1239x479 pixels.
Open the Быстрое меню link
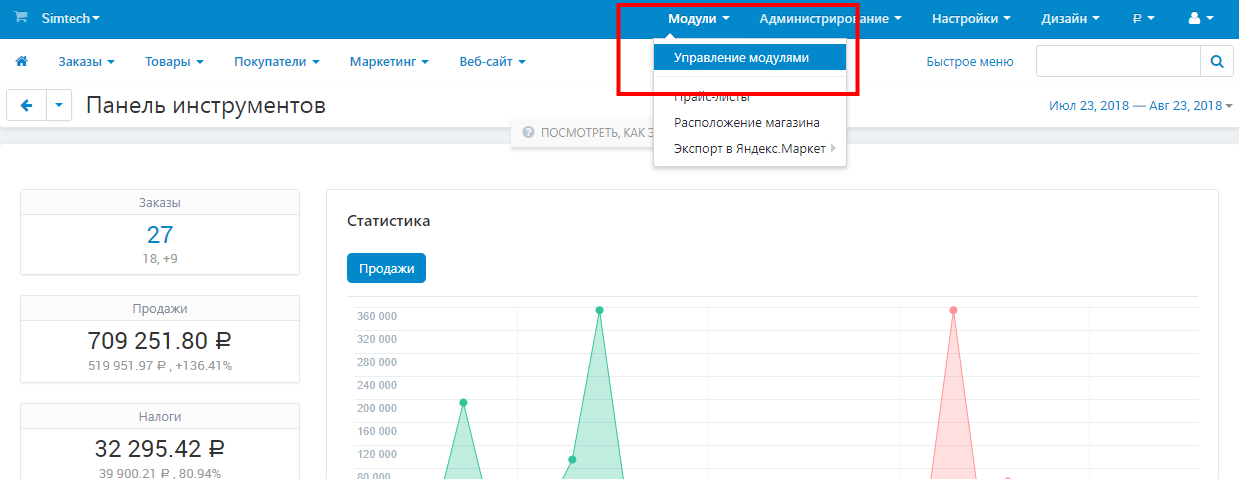[x=970, y=62]
